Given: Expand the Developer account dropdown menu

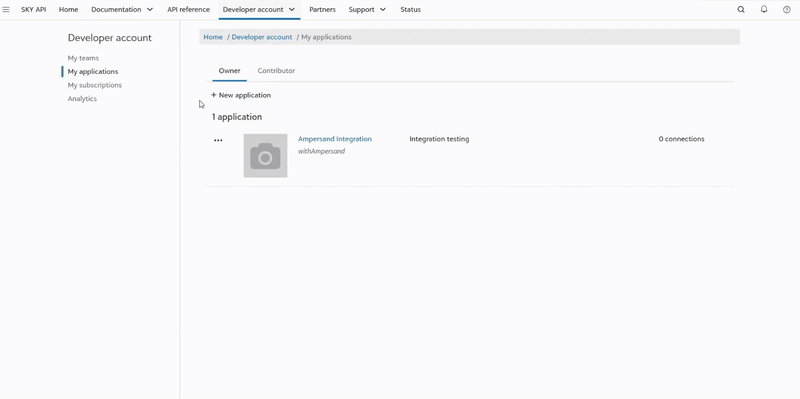Looking at the screenshot, I should click(x=259, y=9).
